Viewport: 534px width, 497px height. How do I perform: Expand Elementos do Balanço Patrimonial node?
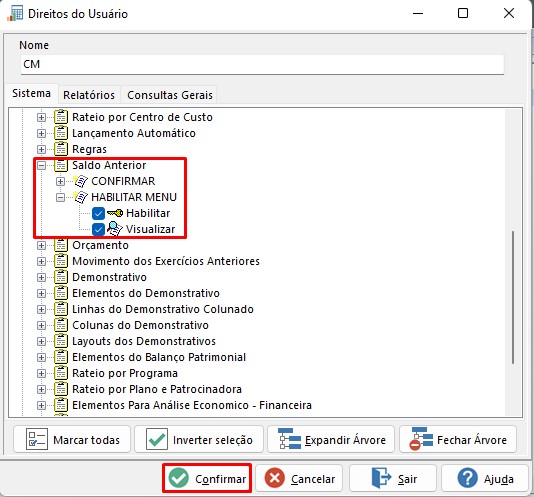pyautogui.click(x=41, y=357)
